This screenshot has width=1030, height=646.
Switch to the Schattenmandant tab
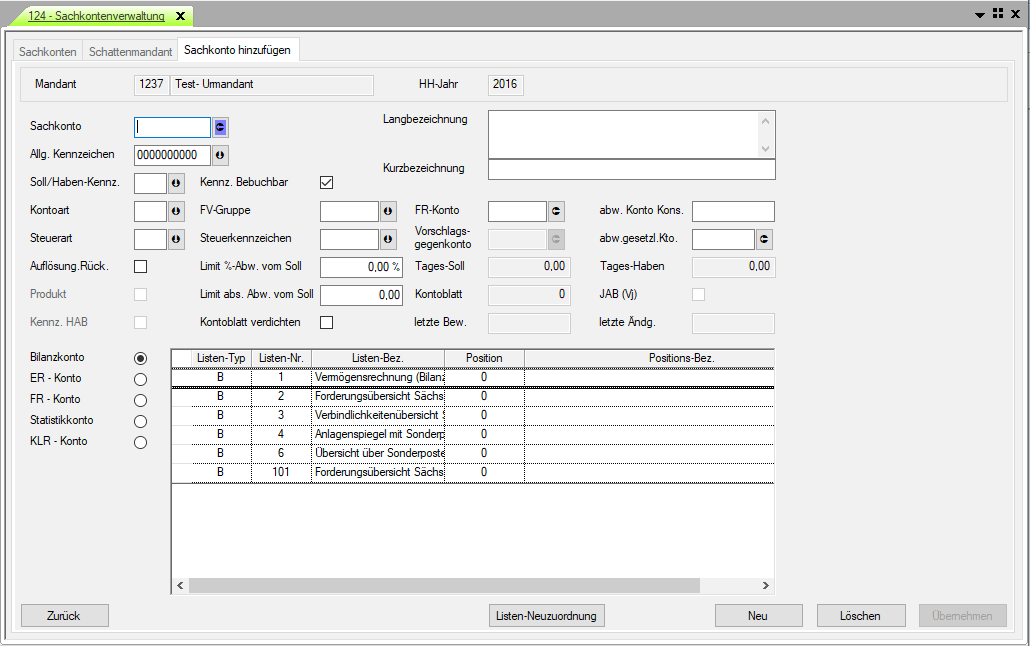[x=130, y=51]
